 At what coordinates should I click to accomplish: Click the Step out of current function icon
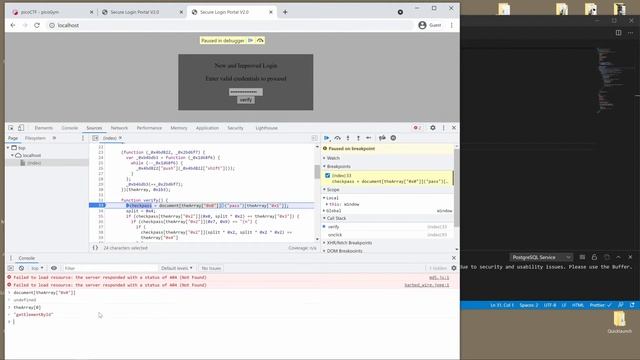click(358, 138)
